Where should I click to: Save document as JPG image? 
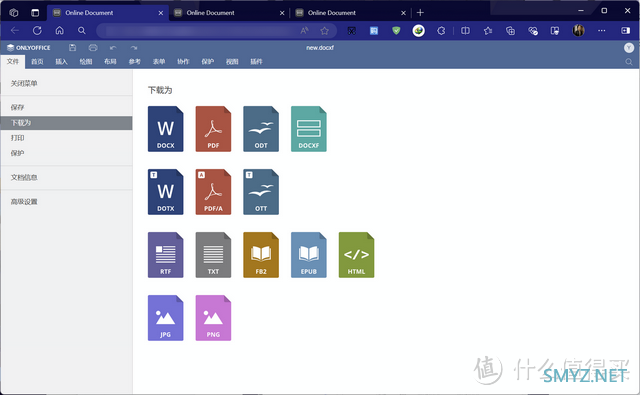pyautogui.click(x=165, y=318)
